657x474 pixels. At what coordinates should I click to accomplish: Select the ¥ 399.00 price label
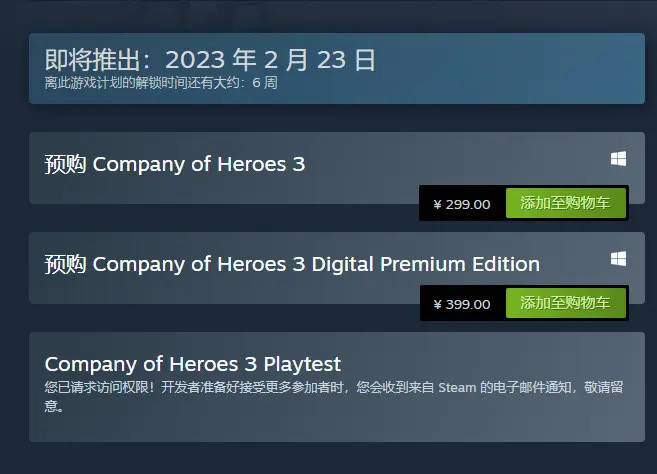pyautogui.click(x=462, y=304)
